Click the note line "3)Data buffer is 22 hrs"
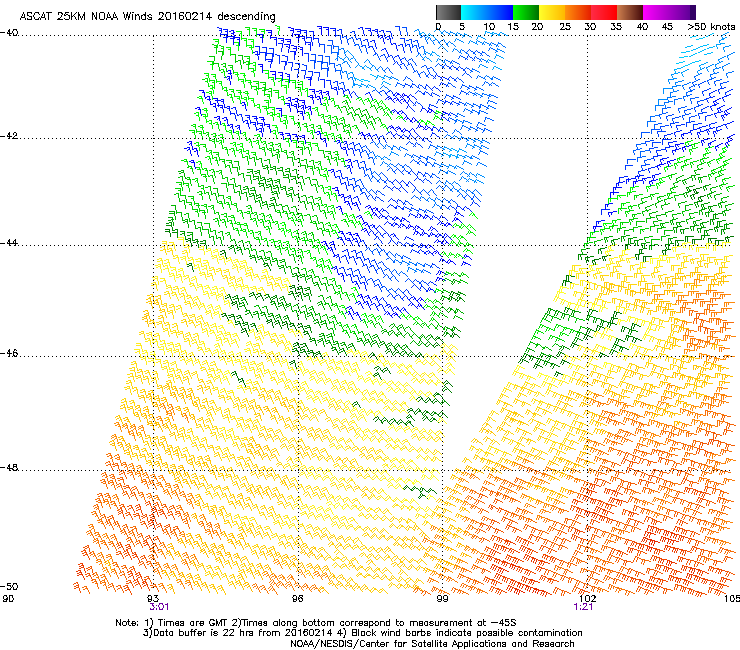 coord(362,633)
